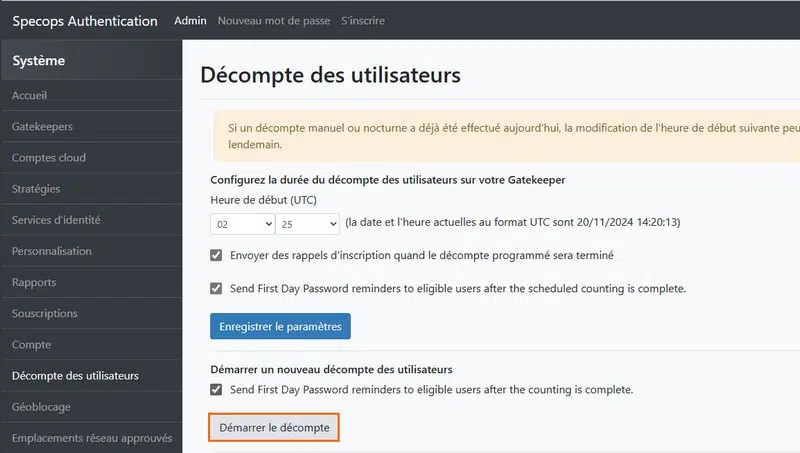Image resolution: width=800 pixels, height=453 pixels.
Task: Select Gatekeepers in the sidebar menu
Action: pos(42,127)
